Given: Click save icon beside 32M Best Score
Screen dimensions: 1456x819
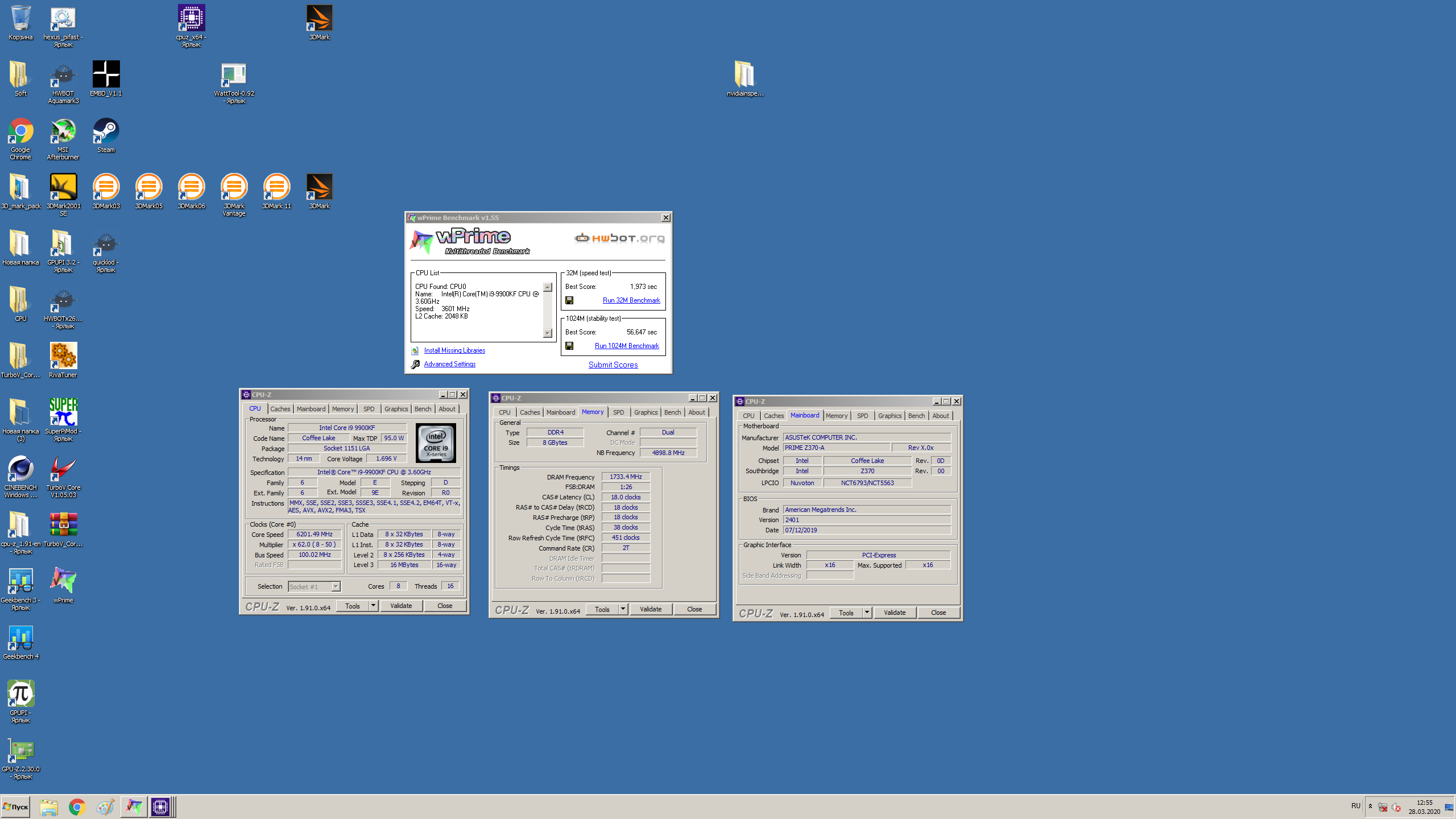Looking at the screenshot, I should [x=569, y=300].
